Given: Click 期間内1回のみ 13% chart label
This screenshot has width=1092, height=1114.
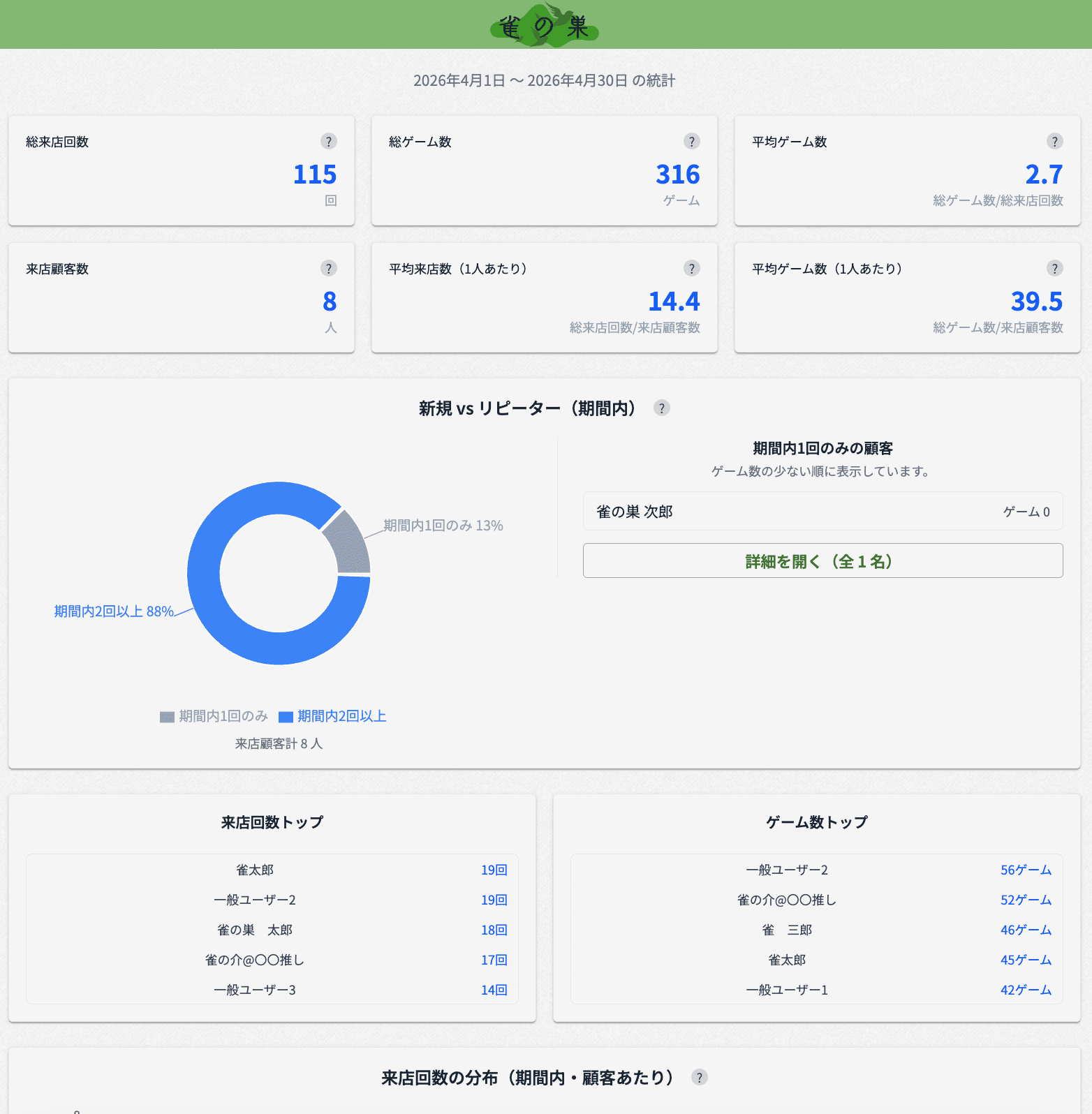Looking at the screenshot, I should pyautogui.click(x=443, y=526).
